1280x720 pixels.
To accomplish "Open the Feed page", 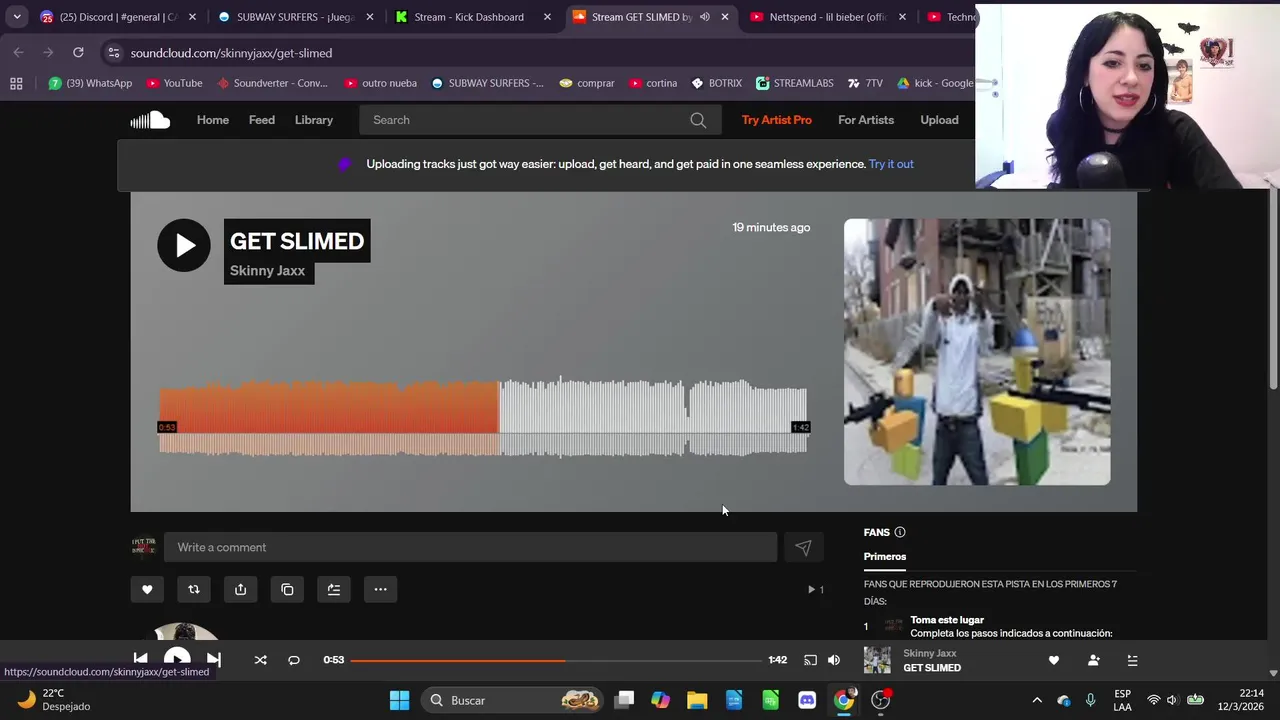I will coord(262,120).
